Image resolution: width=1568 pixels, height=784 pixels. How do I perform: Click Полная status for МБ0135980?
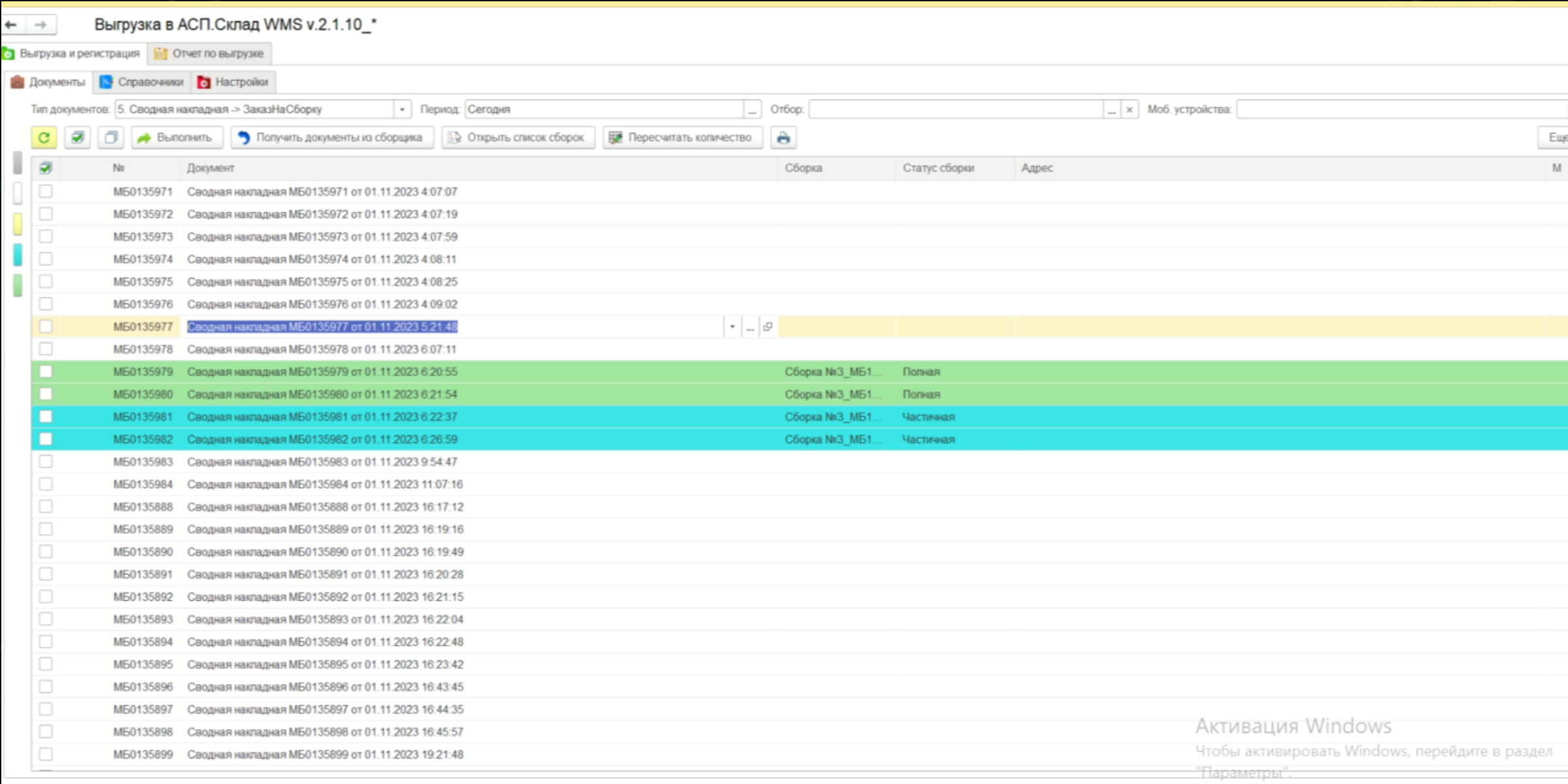pyautogui.click(x=921, y=394)
